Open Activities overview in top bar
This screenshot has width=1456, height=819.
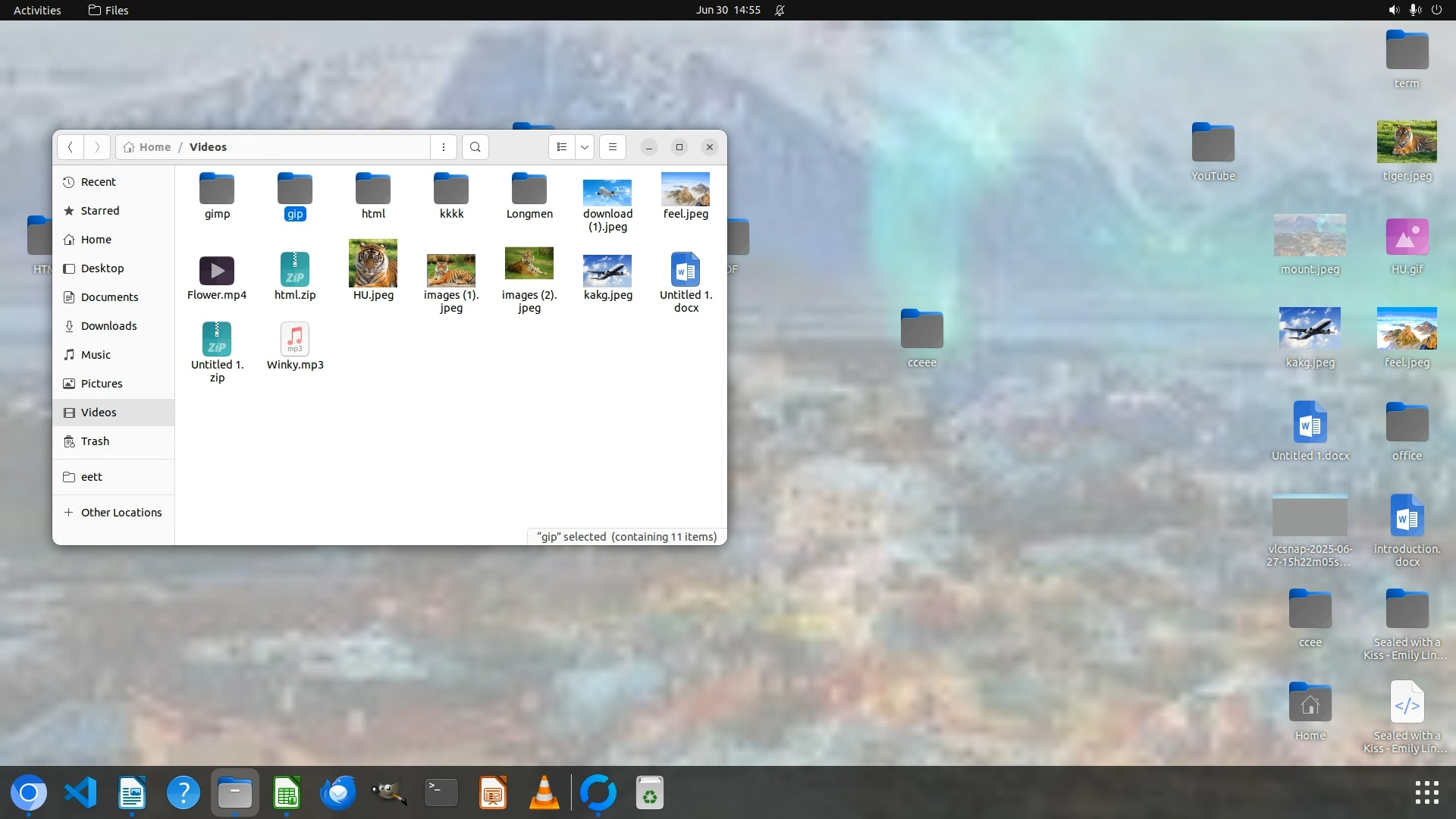(37, 10)
